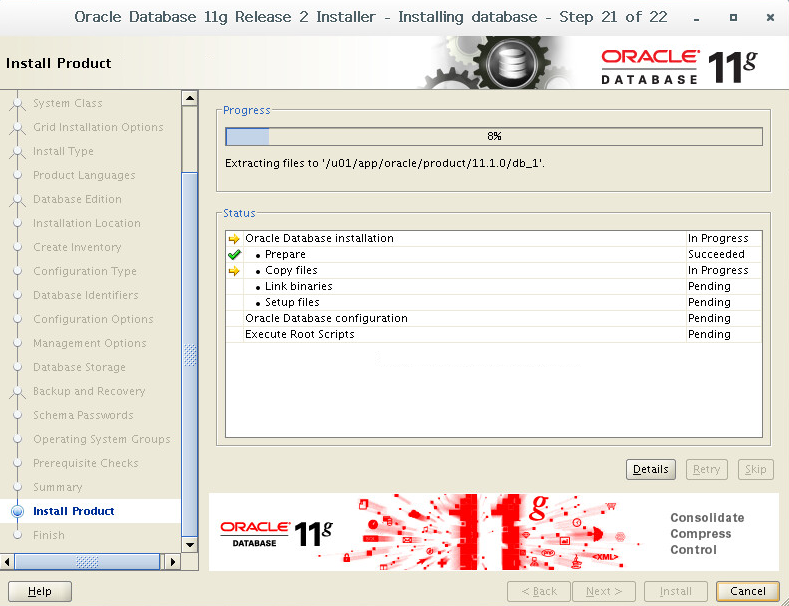Select Prerequisite Checks step

(86, 463)
